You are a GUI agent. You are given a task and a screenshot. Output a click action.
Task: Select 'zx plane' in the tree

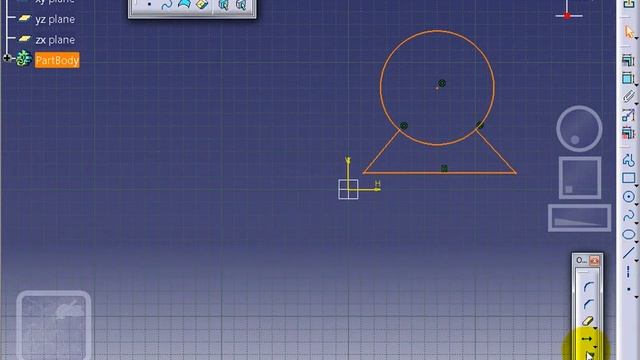pyautogui.click(x=55, y=40)
